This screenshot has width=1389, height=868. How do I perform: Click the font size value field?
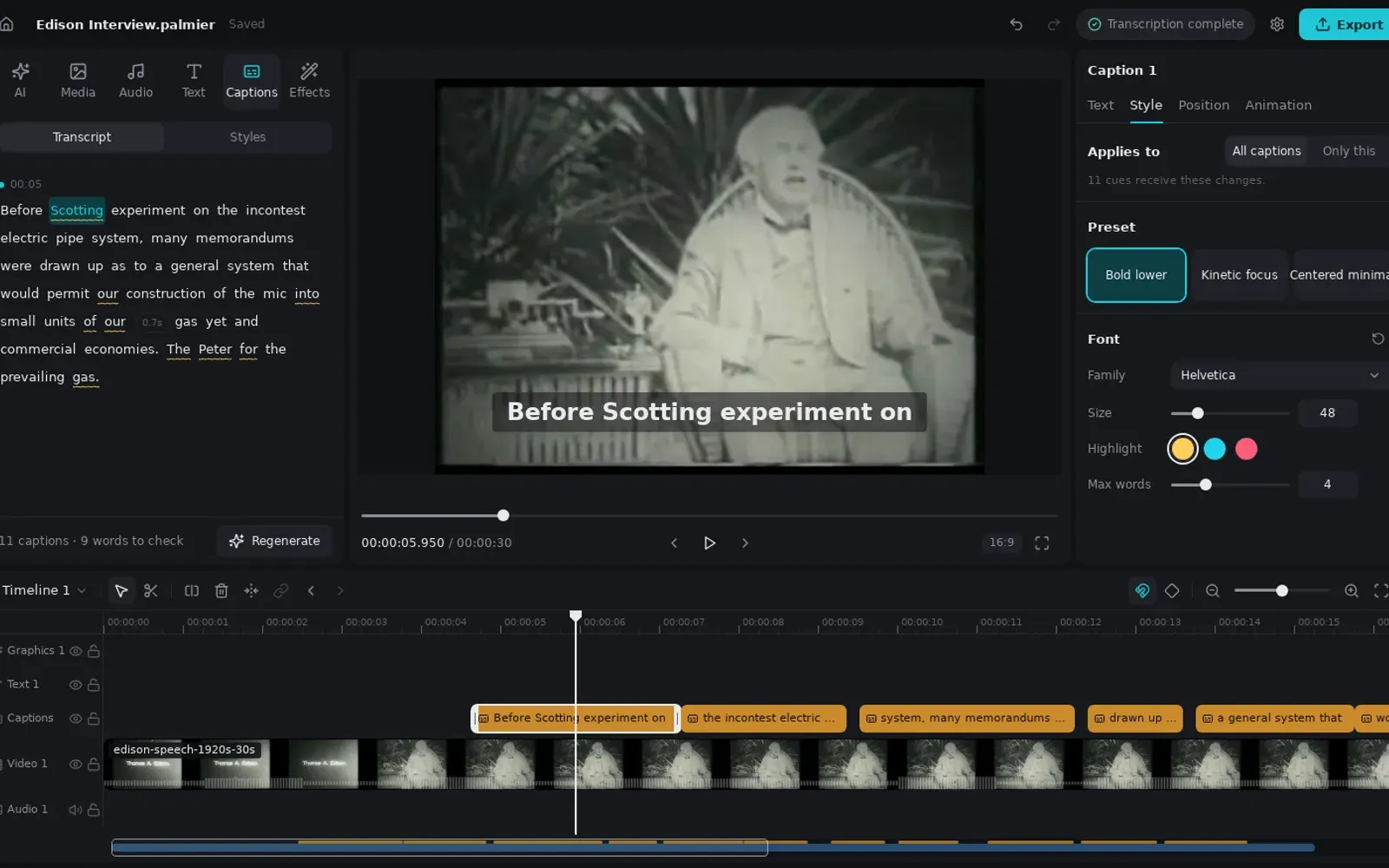tap(1327, 413)
